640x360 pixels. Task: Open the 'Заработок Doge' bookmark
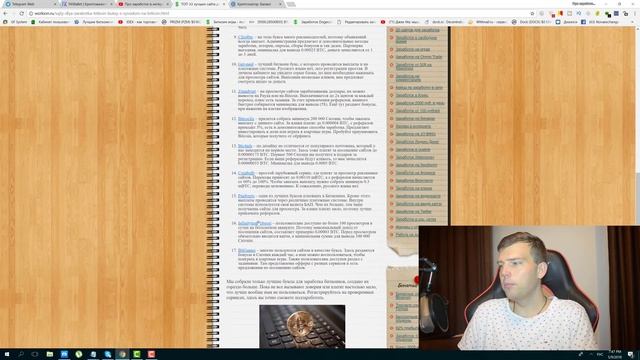click(x=313, y=22)
